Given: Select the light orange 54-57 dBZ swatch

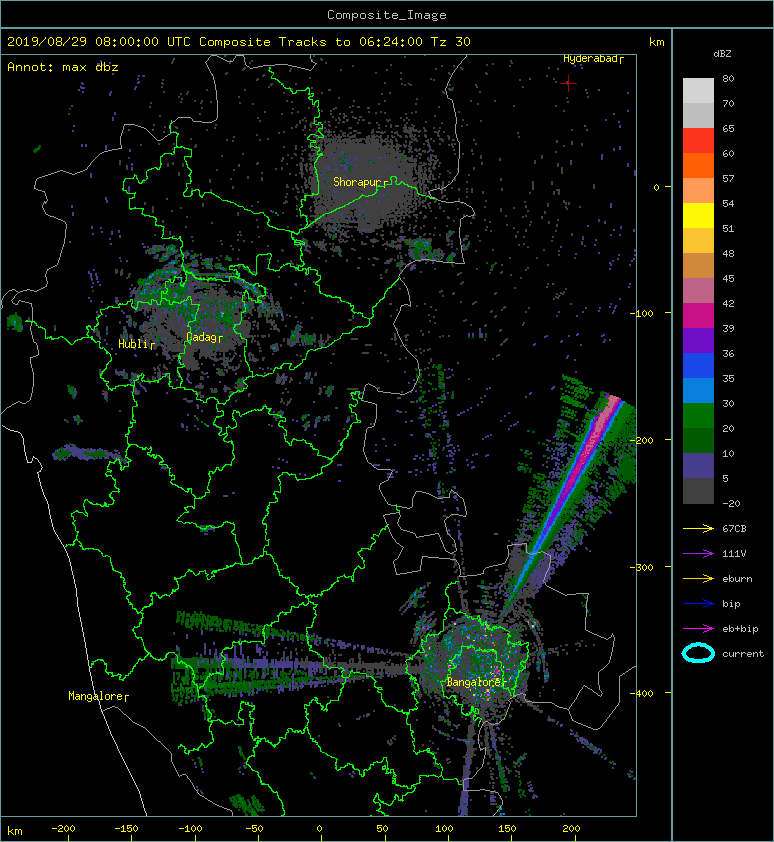Looking at the screenshot, I should pos(698,191).
